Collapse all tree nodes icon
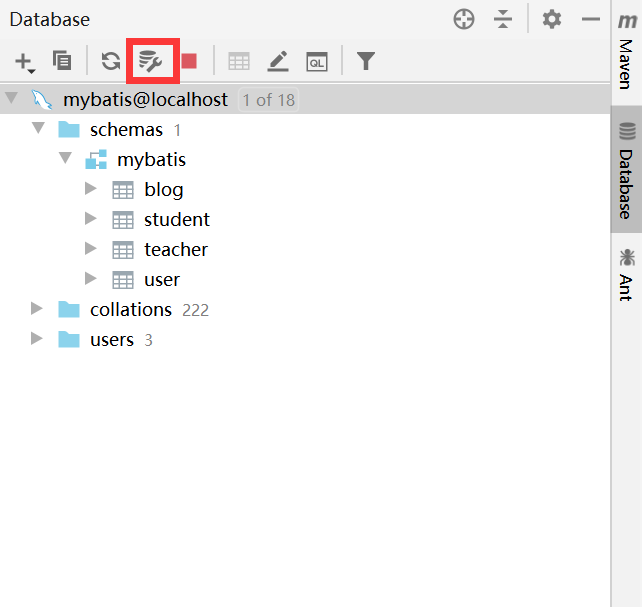 click(x=503, y=19)
